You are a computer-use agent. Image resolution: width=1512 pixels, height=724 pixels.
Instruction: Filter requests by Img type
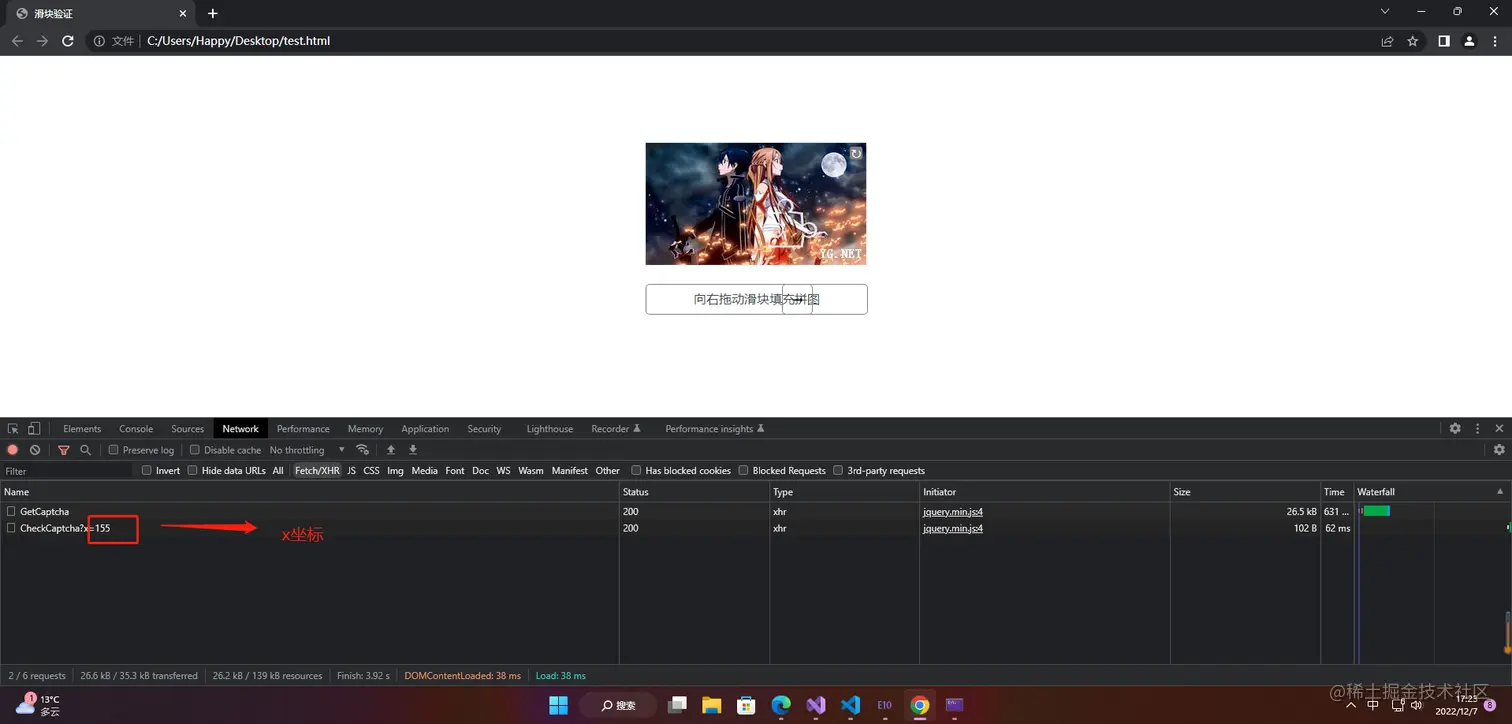(395, 470)
